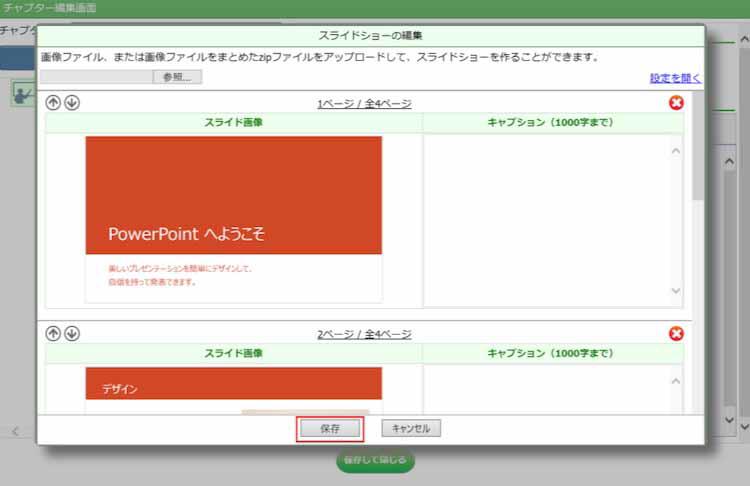Click the left arrow in background window
Viewport: 750px width, 486px height.
coord(15,431)
